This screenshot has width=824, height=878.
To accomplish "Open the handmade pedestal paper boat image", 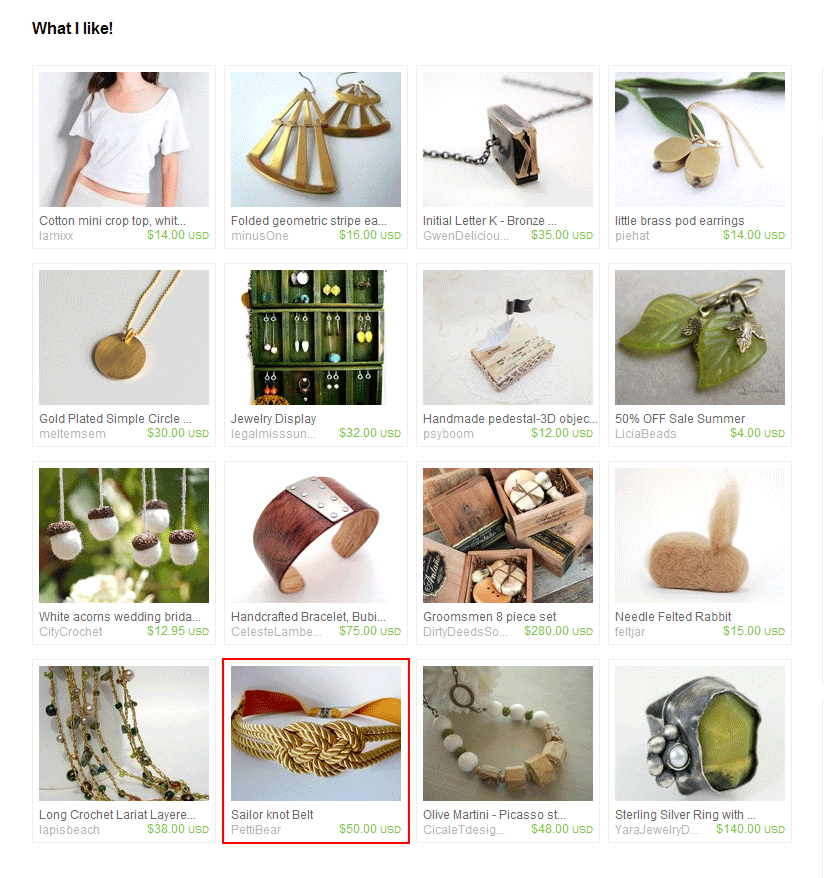I will click(508, 338).
